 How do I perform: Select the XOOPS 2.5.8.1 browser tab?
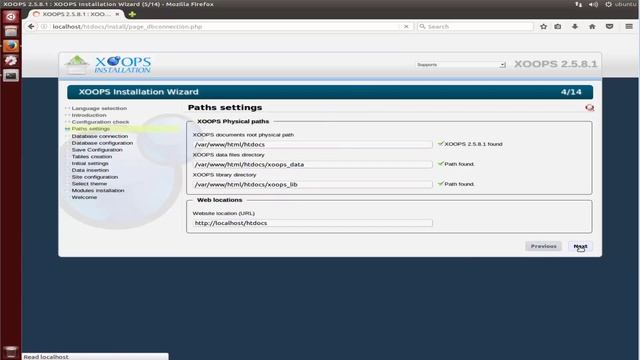(76, 14)
